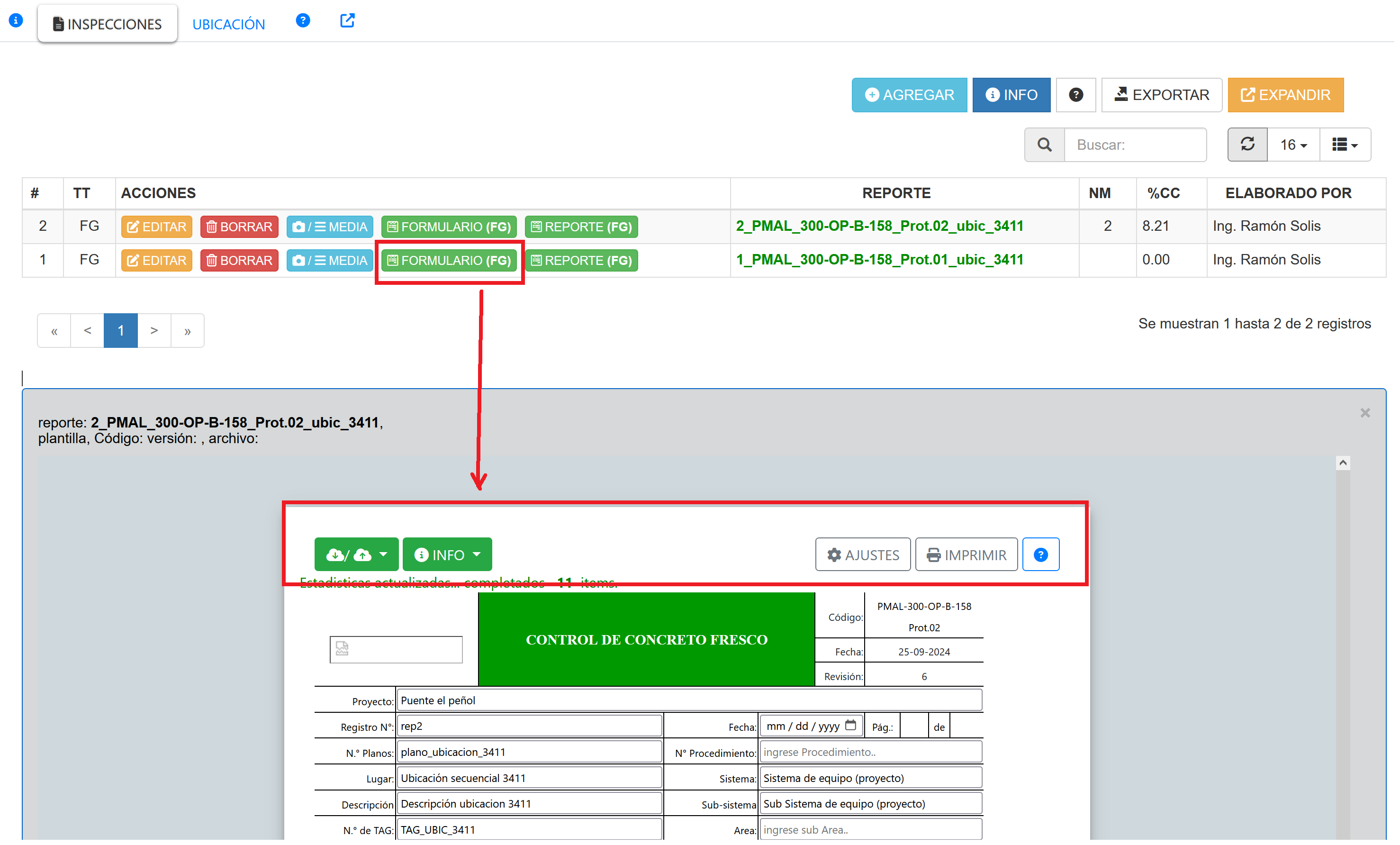Viewport: 1400px width, 845px height.
Task: Open the calendar picker in Fecha field
Action: coord(850,725)
